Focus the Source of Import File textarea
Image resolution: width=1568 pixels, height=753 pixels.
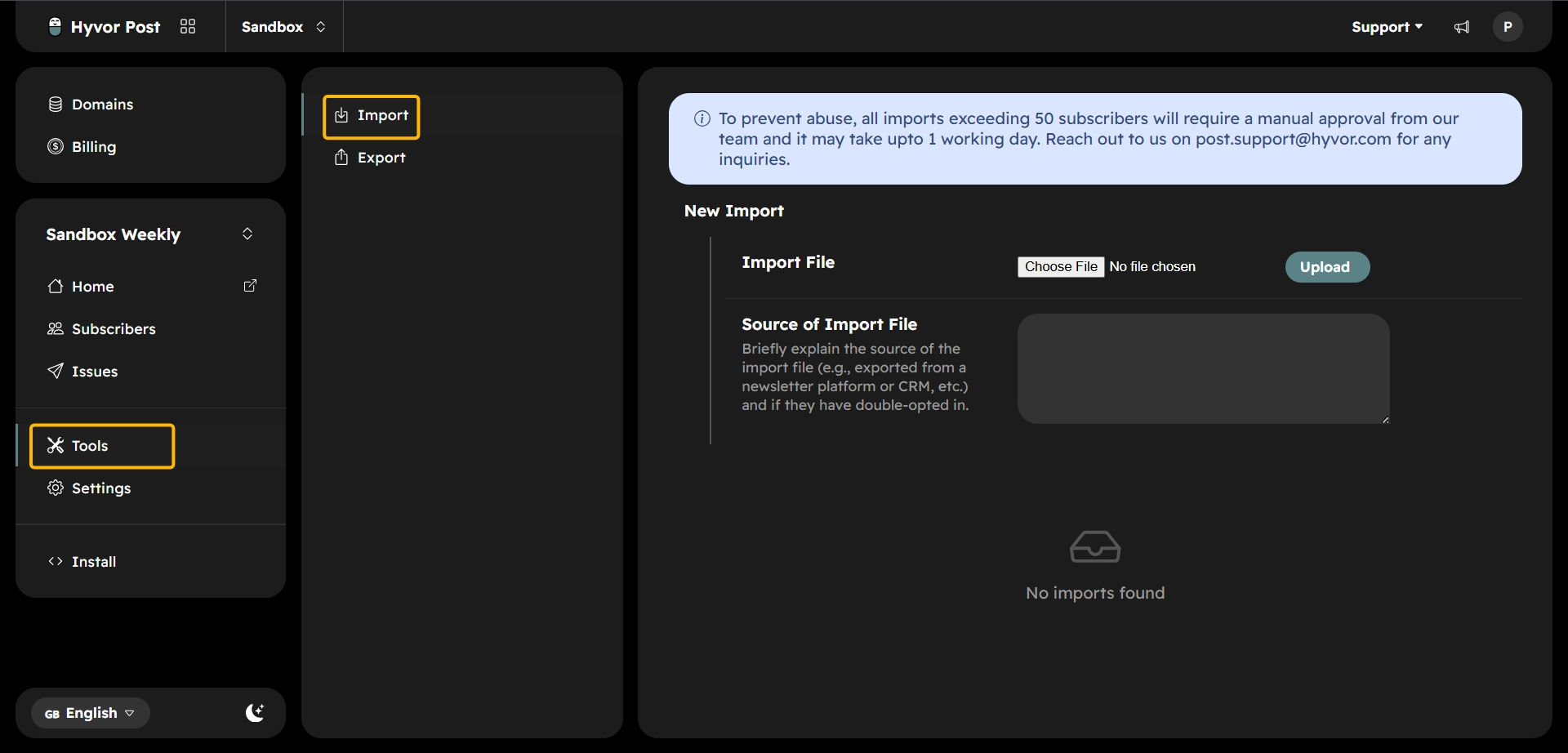[1203, 369]
